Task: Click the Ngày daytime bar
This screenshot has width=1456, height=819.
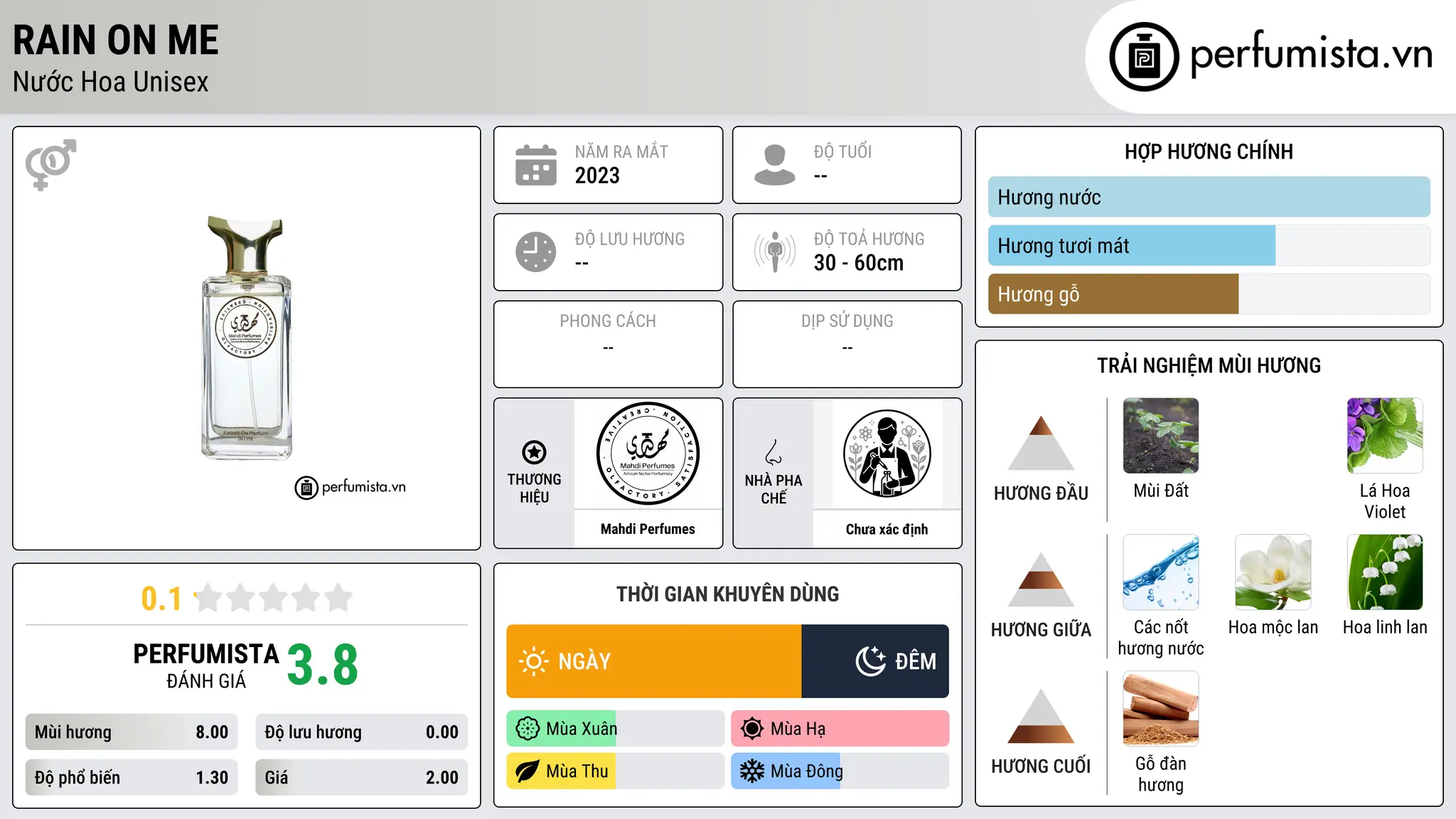Action: 654,661
